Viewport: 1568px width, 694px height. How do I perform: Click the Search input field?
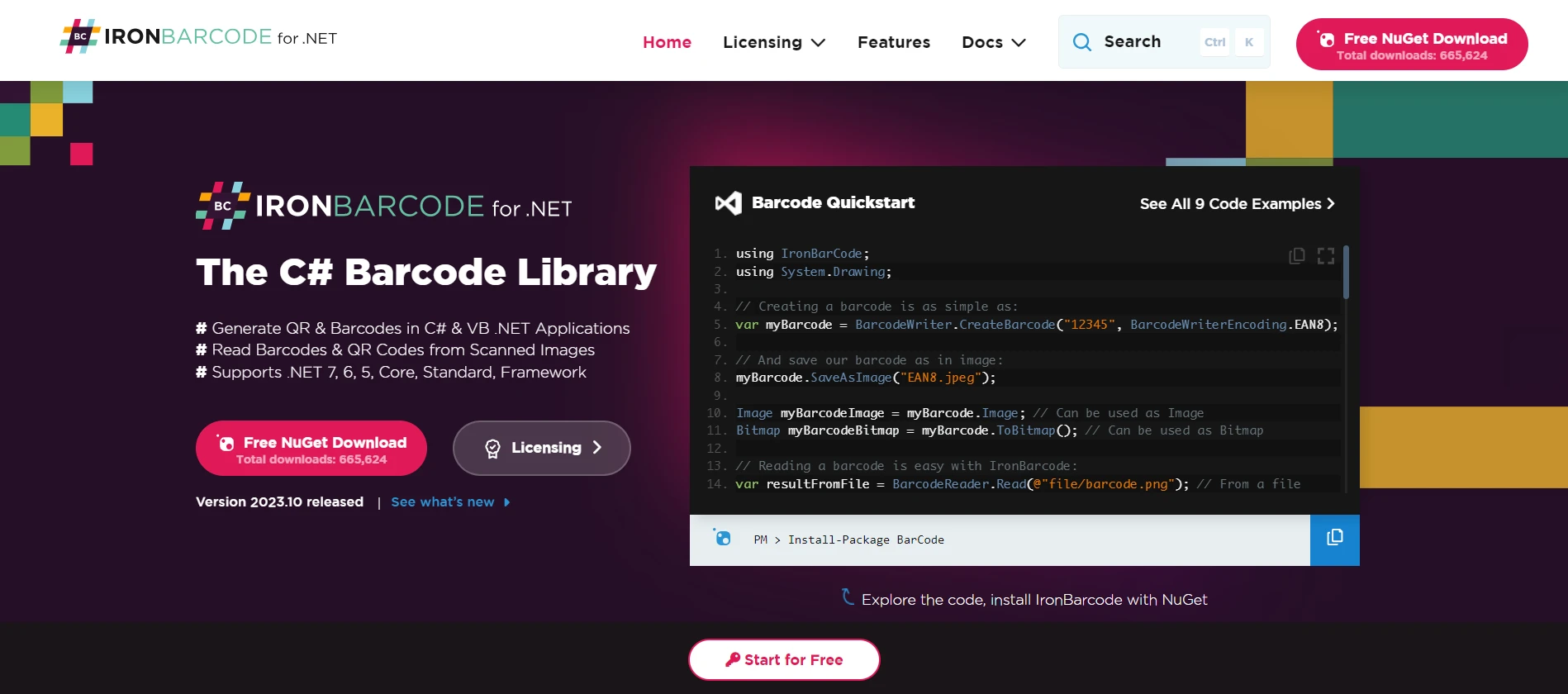(x=1164, y=41)
